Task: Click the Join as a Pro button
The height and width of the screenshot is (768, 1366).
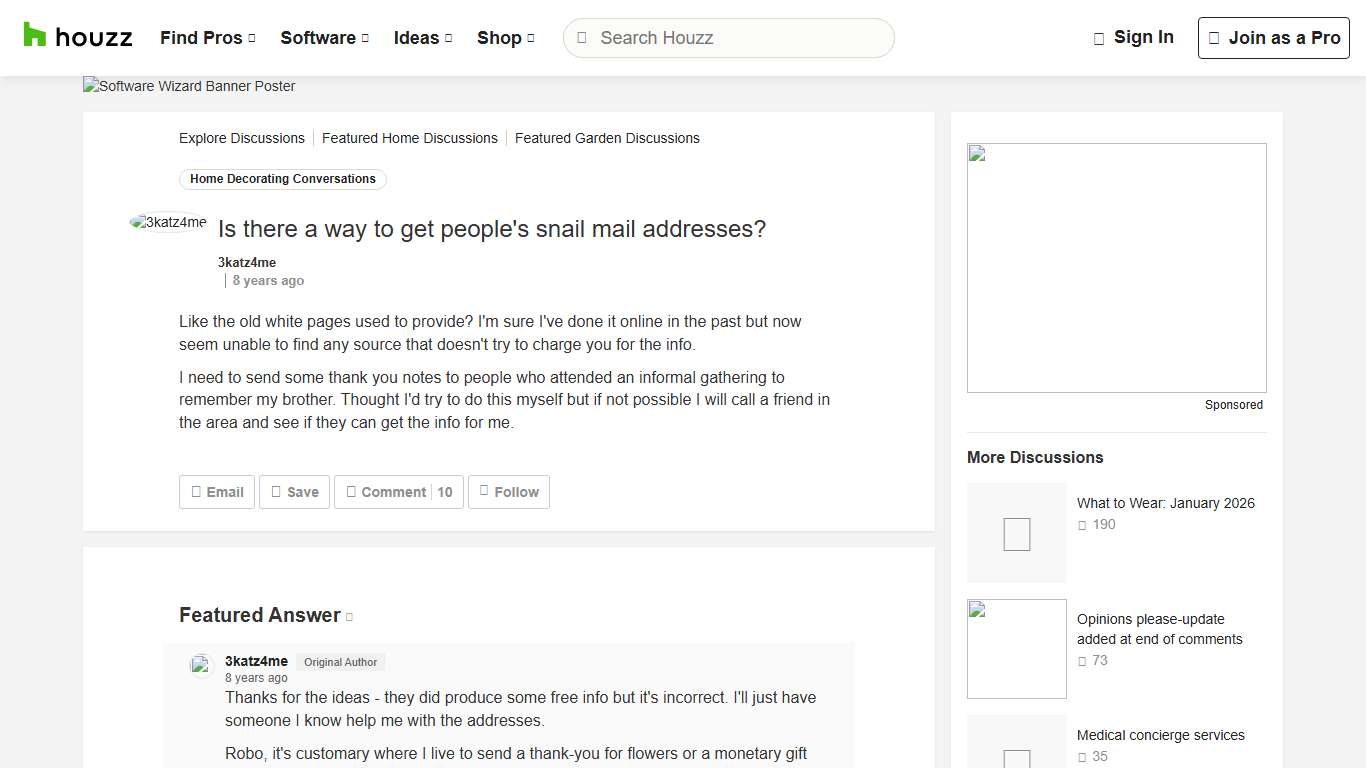Action: 1273,37
